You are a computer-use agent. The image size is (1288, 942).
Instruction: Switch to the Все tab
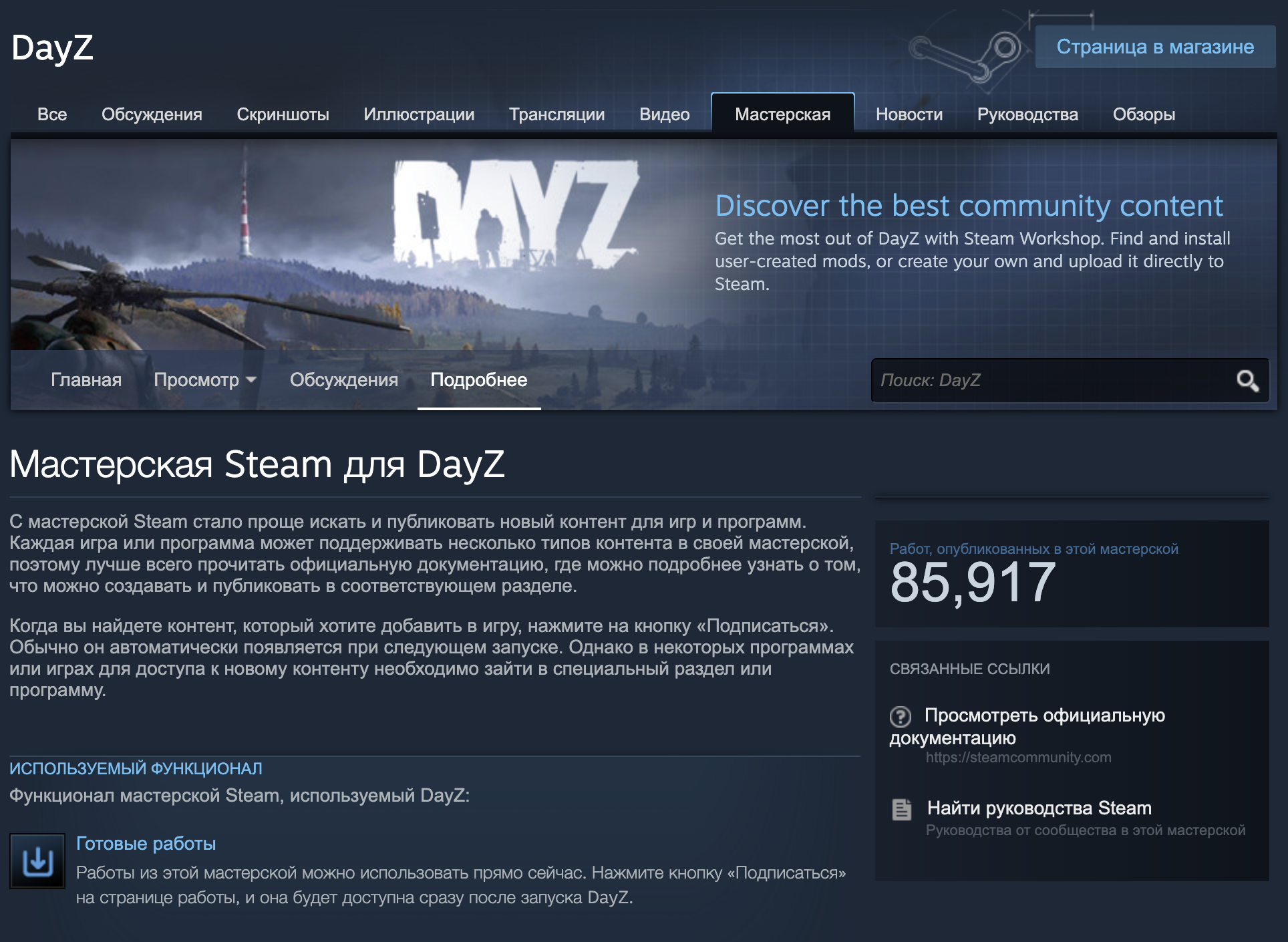pos(52,114)
